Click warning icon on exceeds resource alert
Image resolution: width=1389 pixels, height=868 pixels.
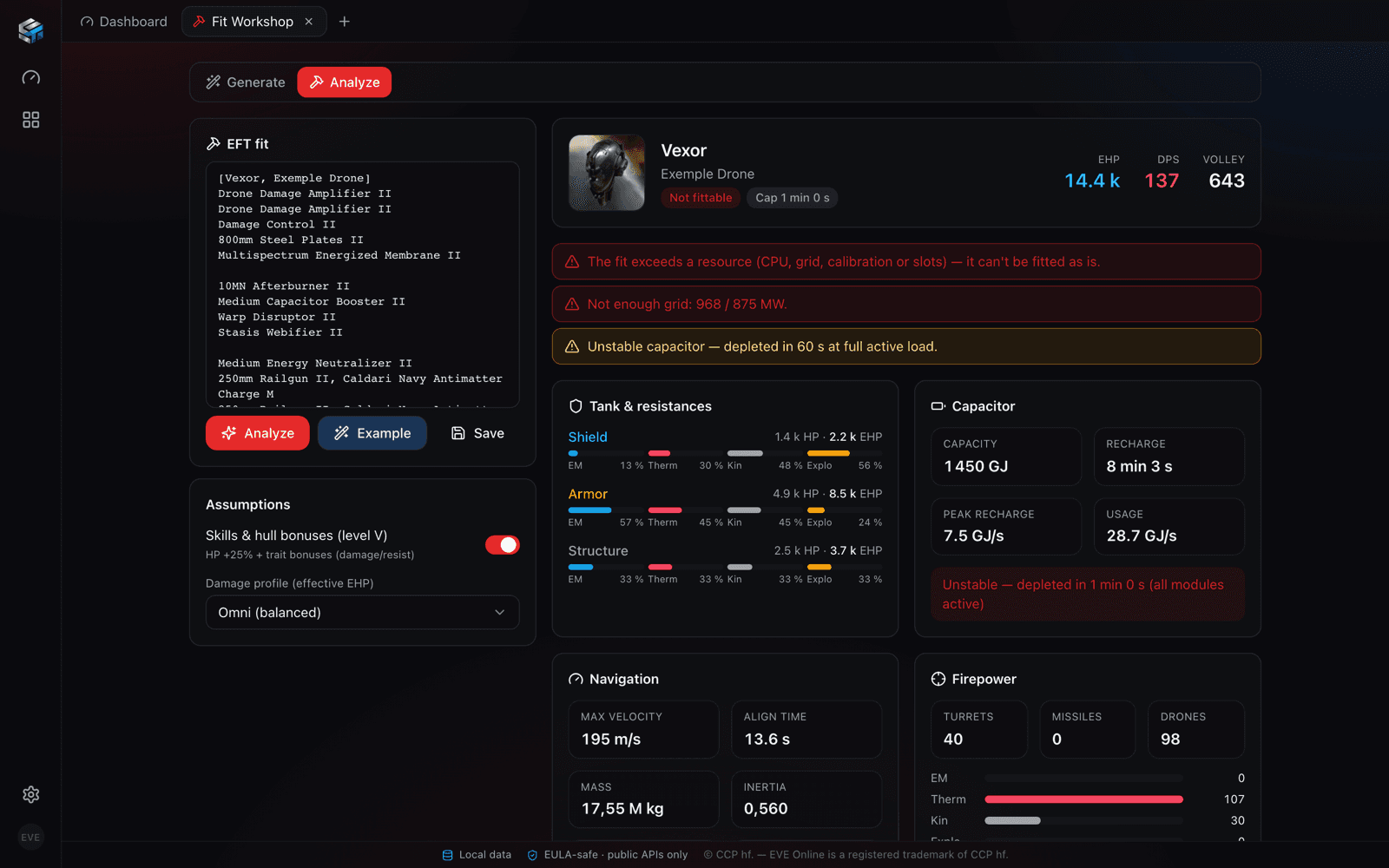572,262
